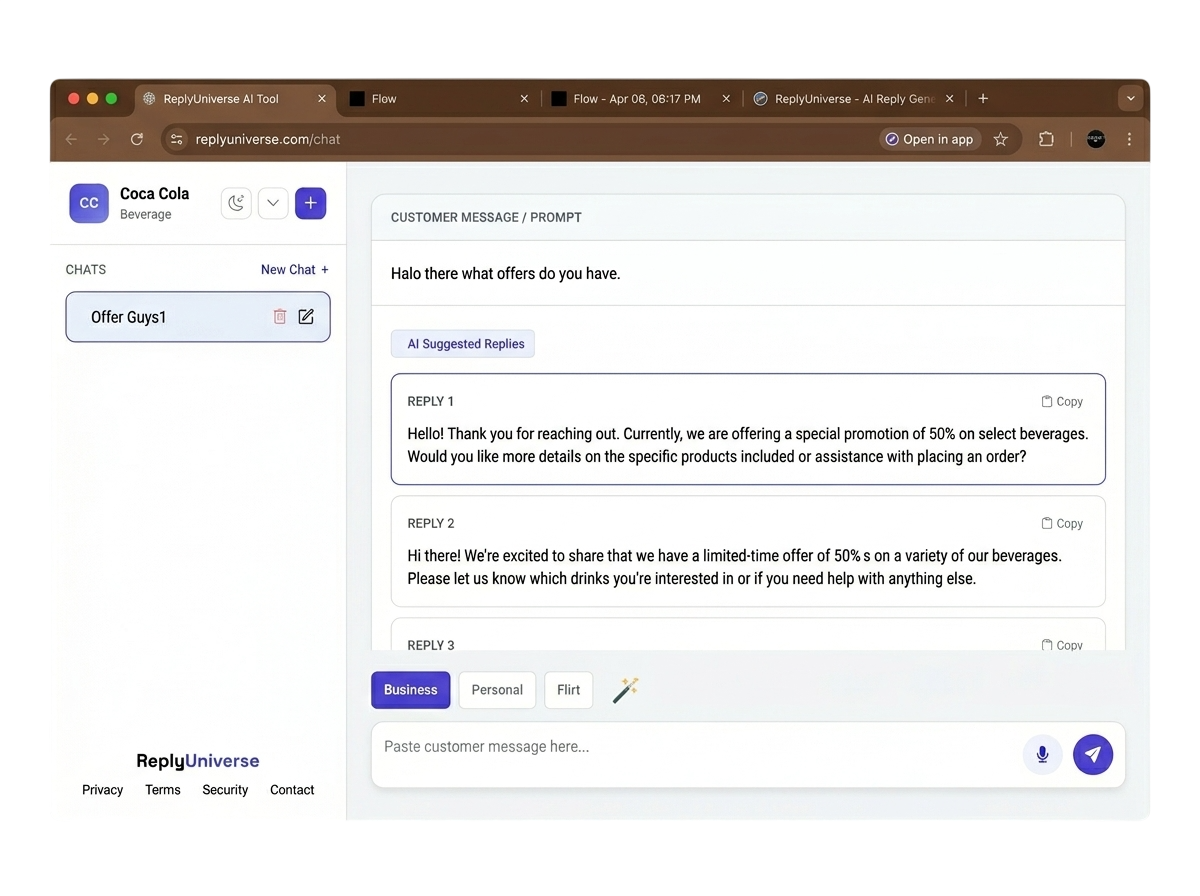Viewport: 1200px width, 896px height.
Task: Open Chrome's three-dot customize menu
Action: [1129, 139]
